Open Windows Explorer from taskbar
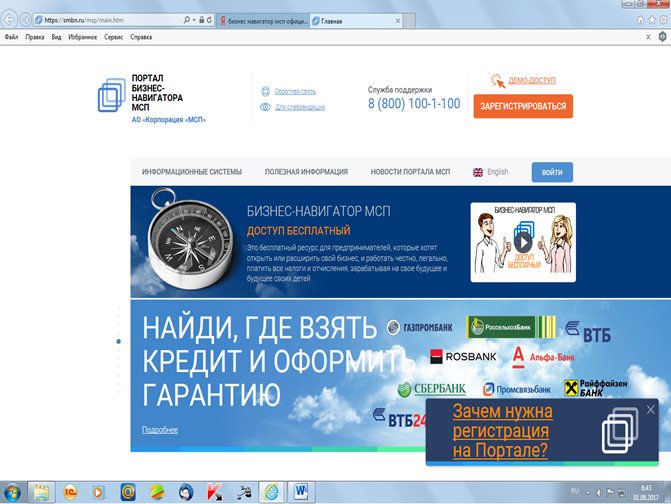671x504 pixels. point(42,492)
